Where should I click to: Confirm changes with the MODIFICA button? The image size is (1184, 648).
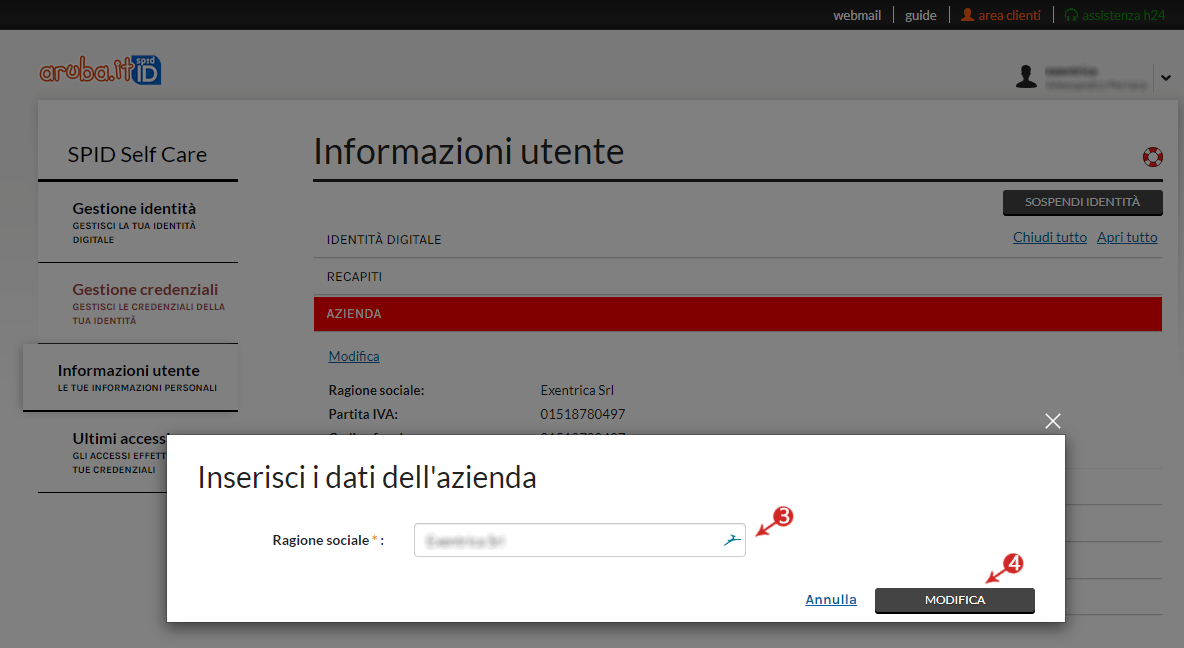954,600
